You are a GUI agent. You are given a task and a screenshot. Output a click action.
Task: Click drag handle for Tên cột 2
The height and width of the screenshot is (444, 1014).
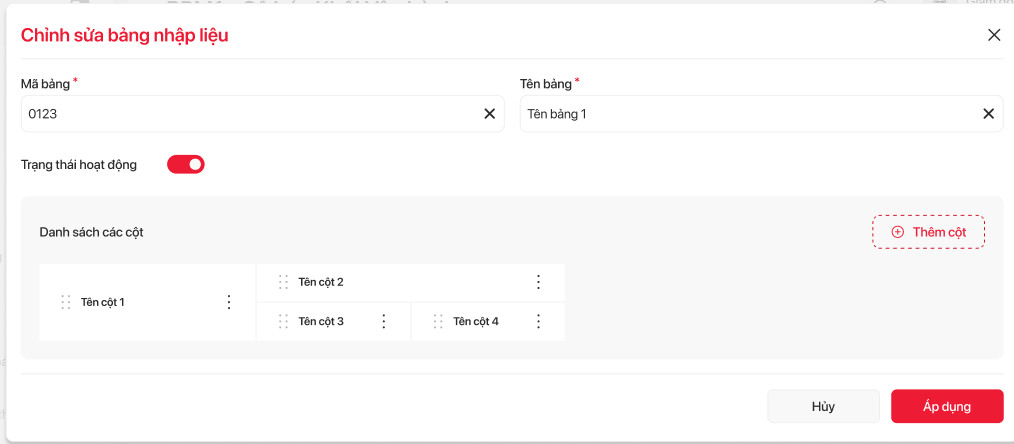click(x=284, y=282)
